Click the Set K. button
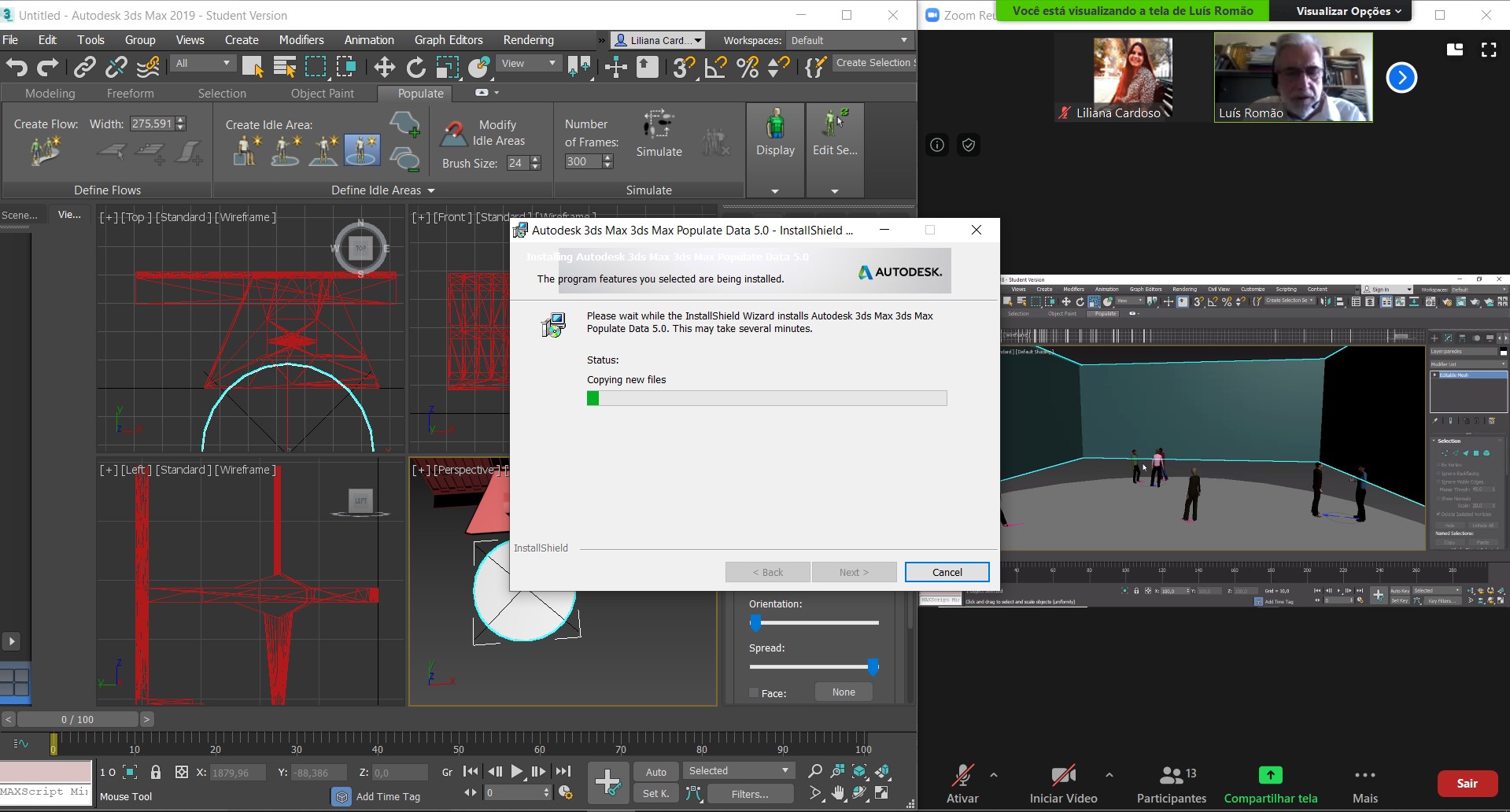This screenshot has width=1510, height=812. [655, 793]
